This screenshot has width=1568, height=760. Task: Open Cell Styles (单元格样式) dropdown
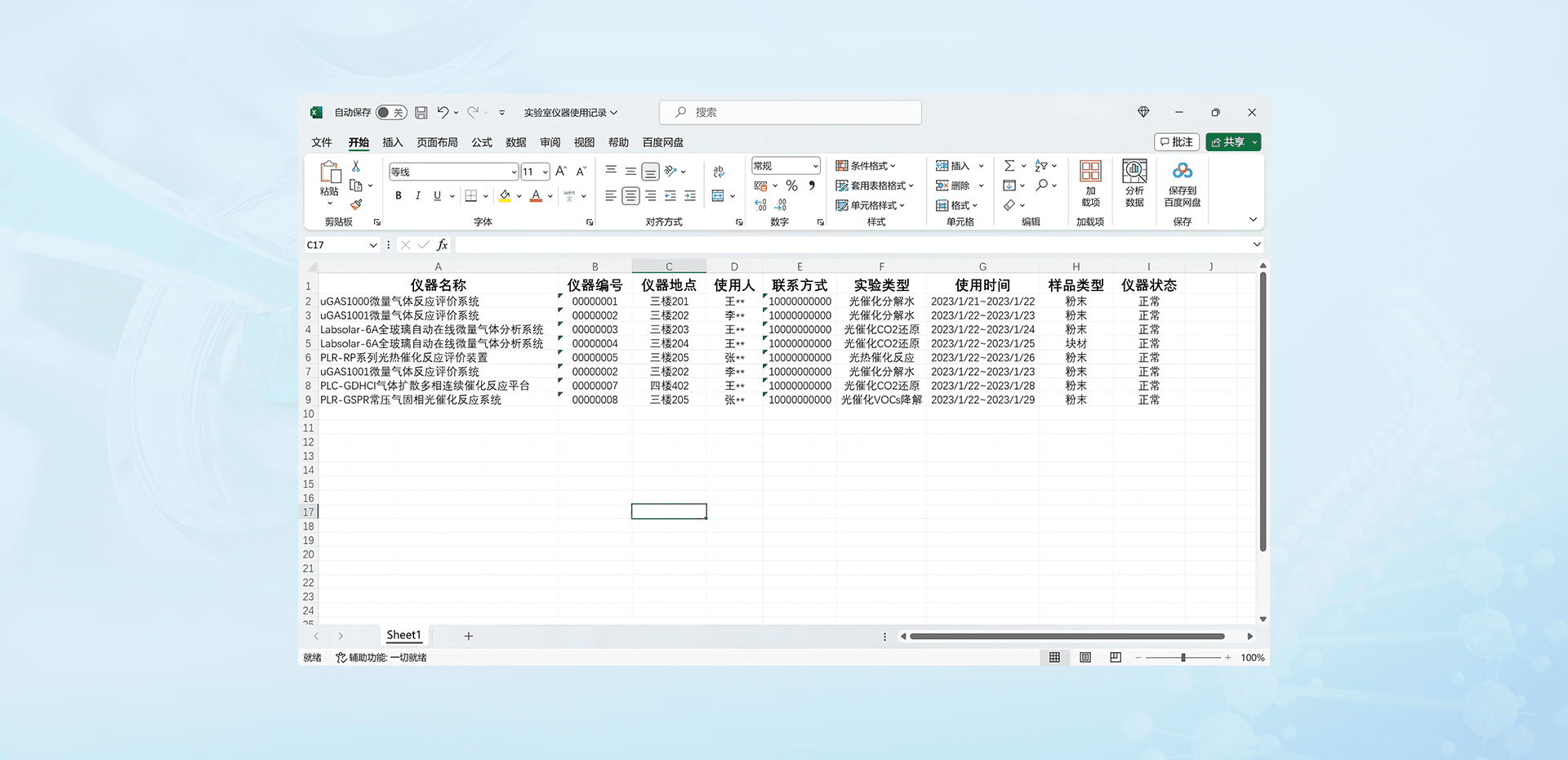pos(871,205)
